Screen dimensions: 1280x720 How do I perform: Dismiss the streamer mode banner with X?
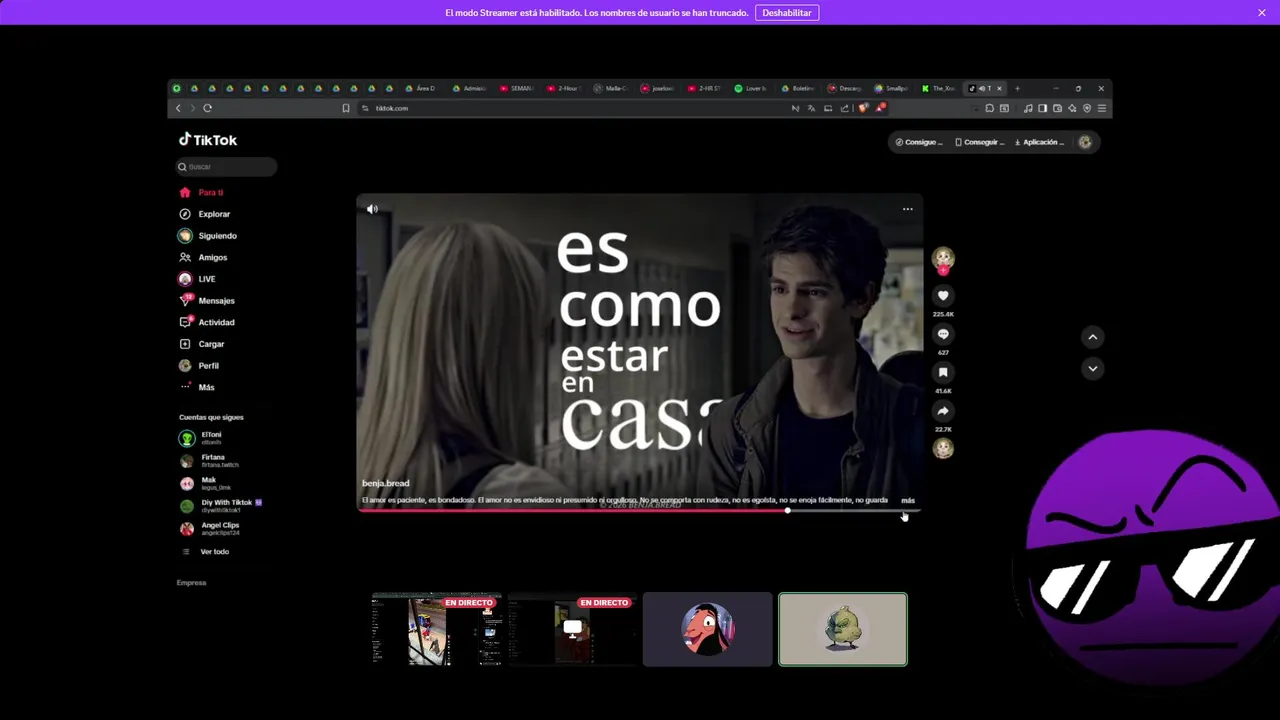1262,13
